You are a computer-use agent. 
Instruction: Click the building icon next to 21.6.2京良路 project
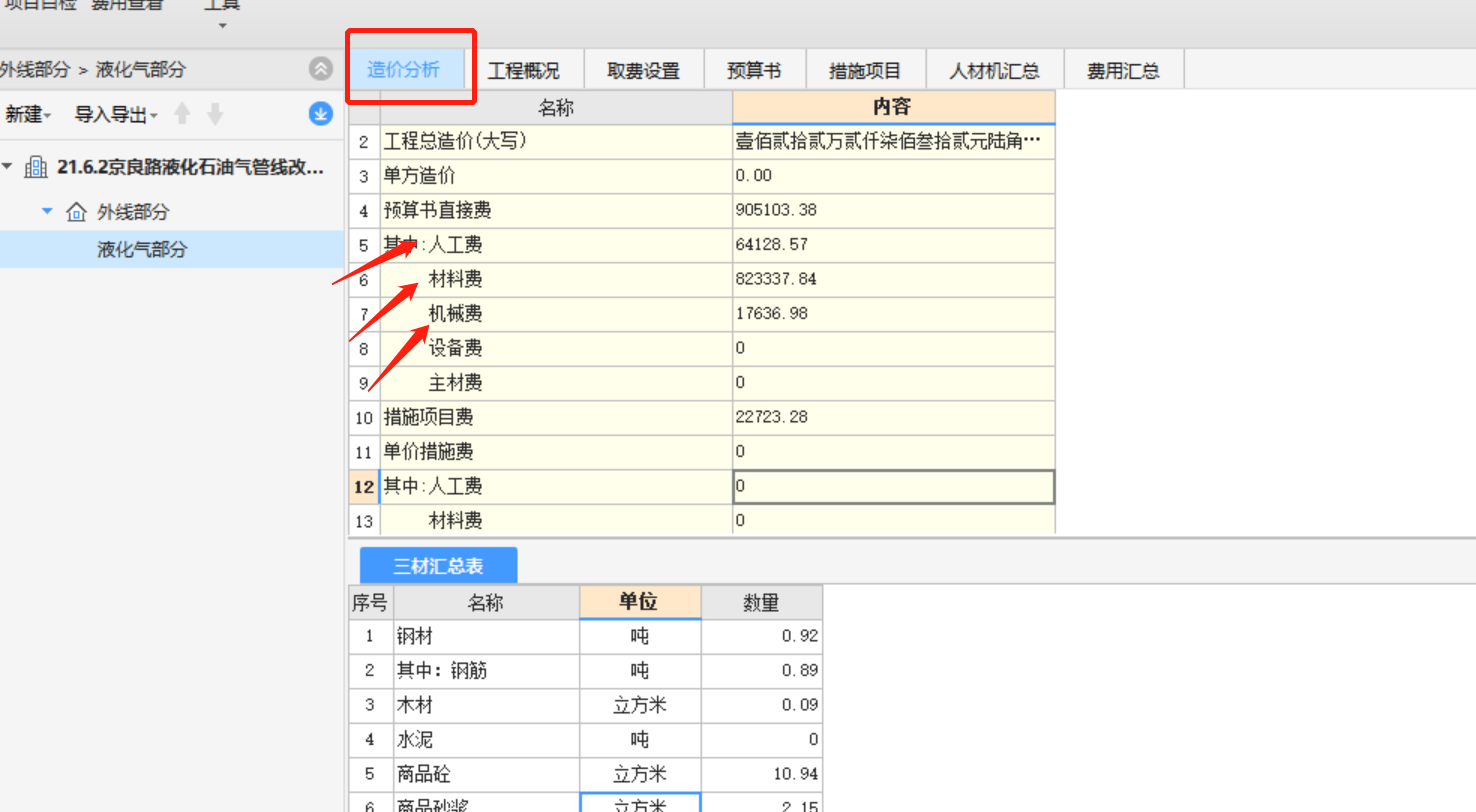click(x=36, y=167)
